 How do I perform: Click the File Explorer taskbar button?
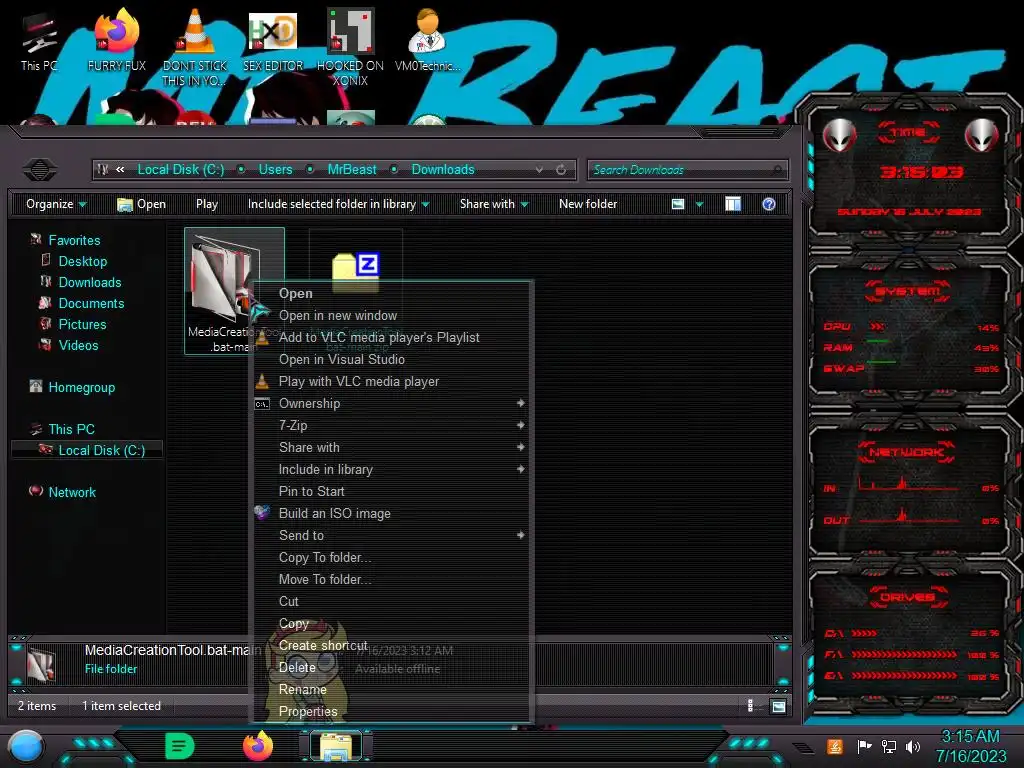(336, 746)
